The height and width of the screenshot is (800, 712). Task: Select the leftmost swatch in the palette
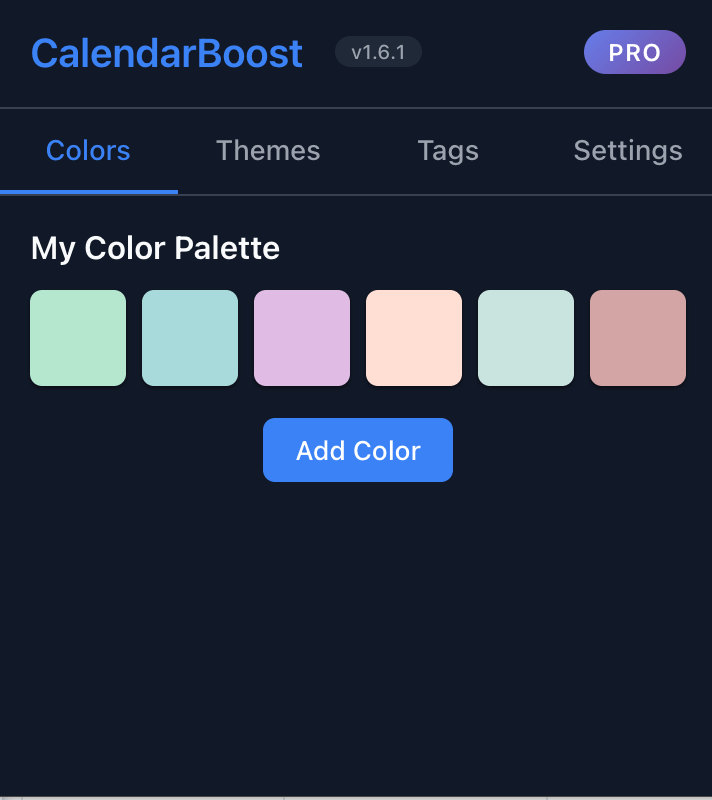78,337
